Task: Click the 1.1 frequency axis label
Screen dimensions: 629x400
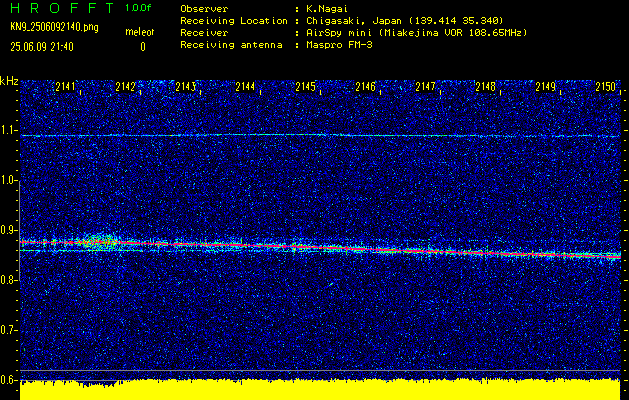Action: pos(8,130)
